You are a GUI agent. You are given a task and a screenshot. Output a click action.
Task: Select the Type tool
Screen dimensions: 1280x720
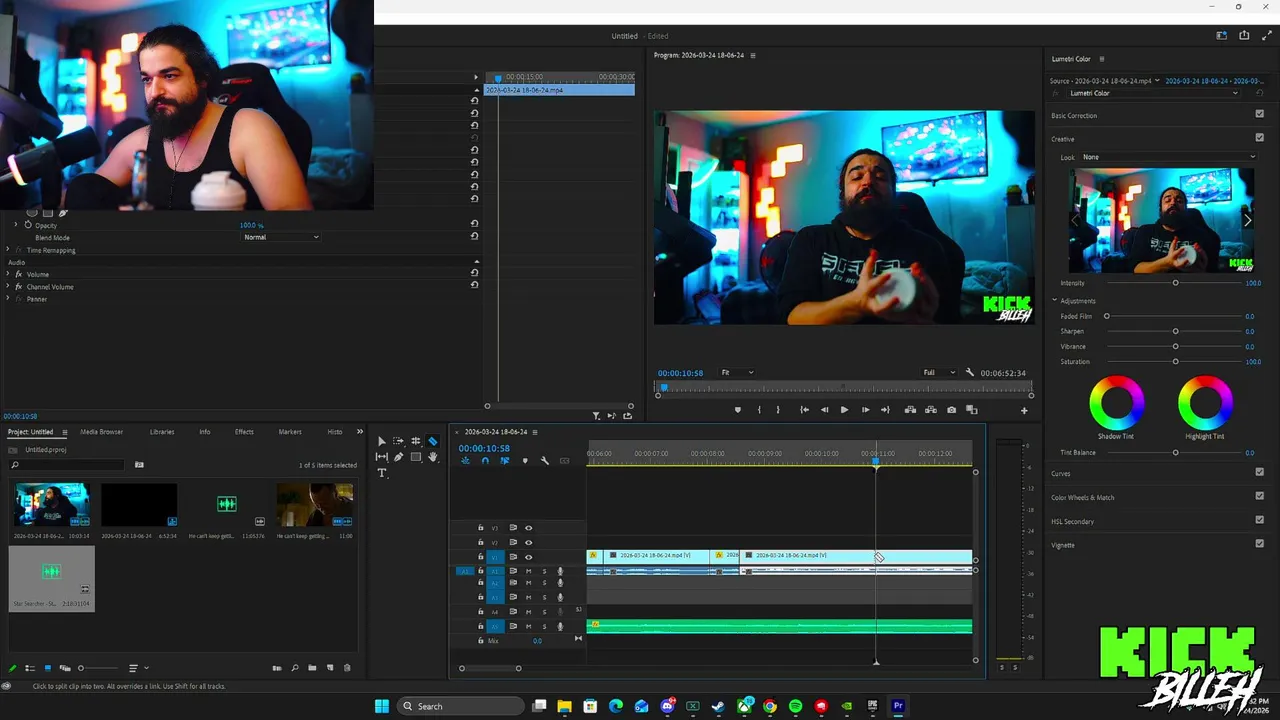[x=381, y=473]
